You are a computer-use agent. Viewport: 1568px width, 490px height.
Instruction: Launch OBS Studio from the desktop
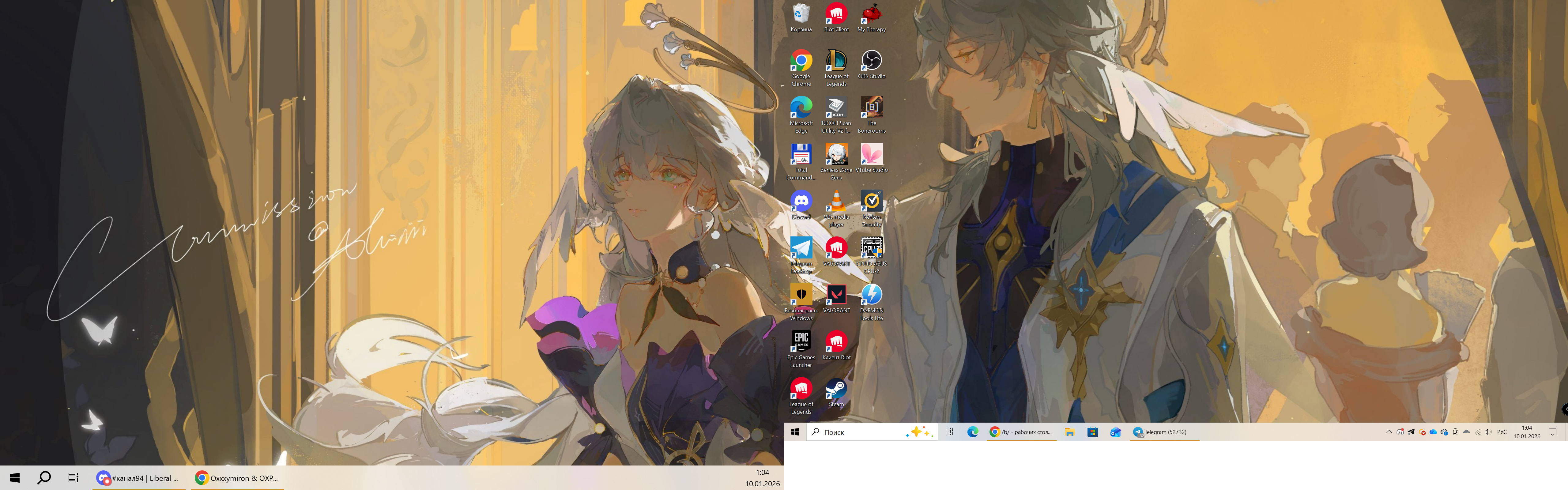871,60
